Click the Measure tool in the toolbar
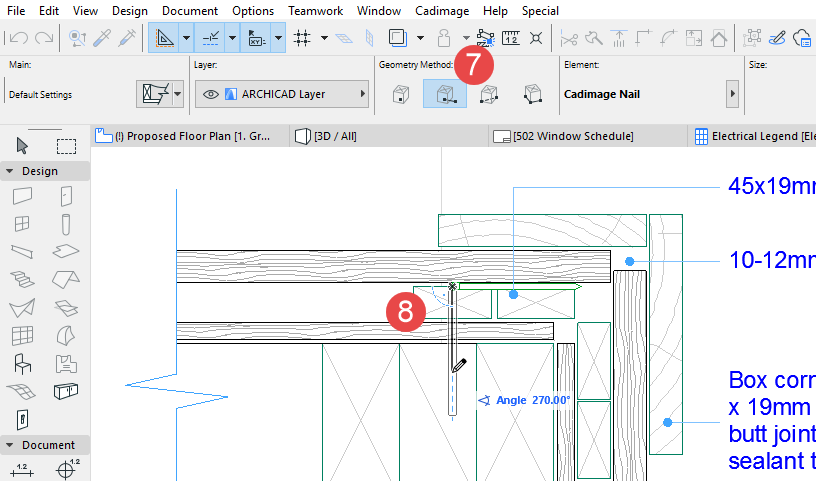The width and height of the screenshot is (816, 481). pyautogui.click(x=511, y=39)
